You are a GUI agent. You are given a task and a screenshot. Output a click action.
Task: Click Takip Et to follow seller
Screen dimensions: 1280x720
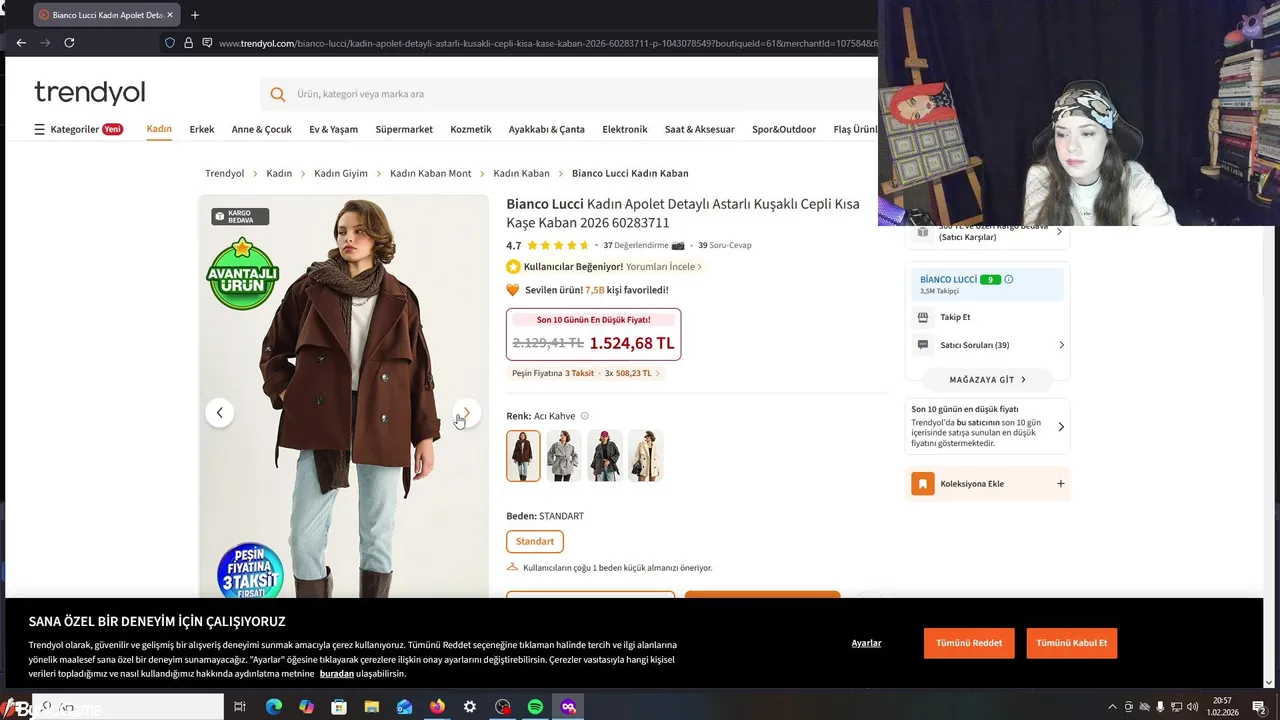[x=955, y=317]
